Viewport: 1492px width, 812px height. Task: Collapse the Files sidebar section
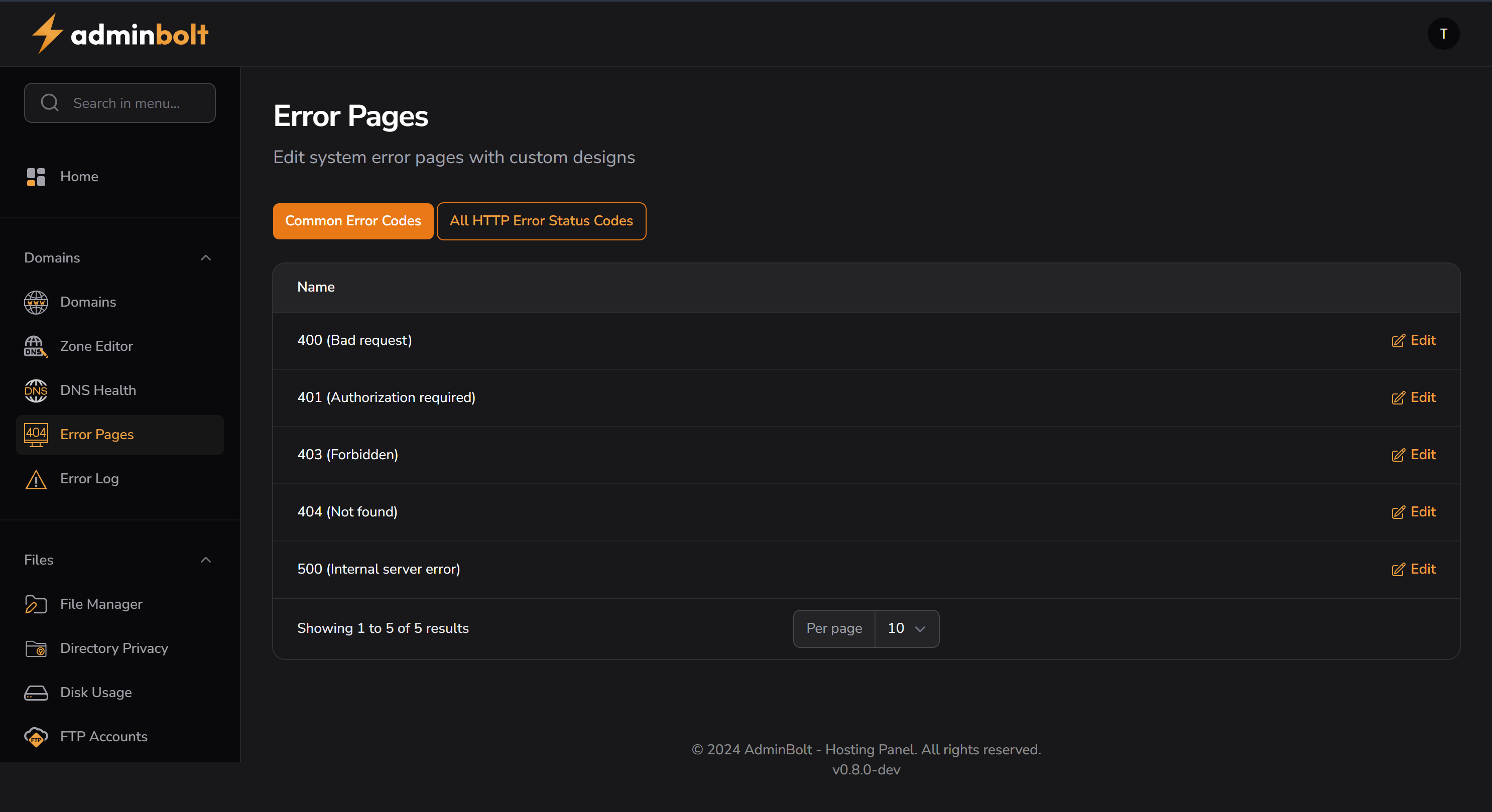click(206, 560)
